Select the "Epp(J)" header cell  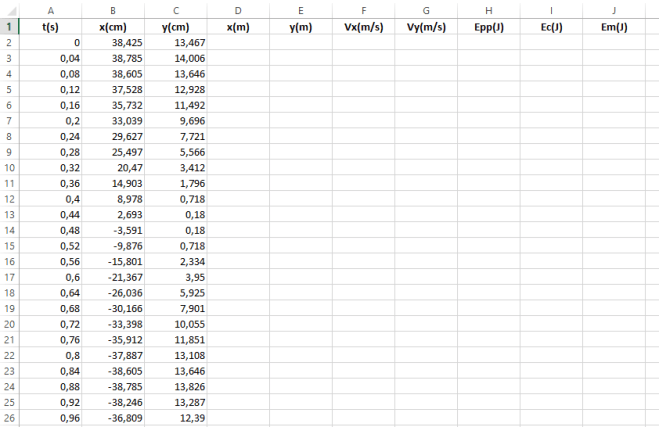tap(488, 27)
